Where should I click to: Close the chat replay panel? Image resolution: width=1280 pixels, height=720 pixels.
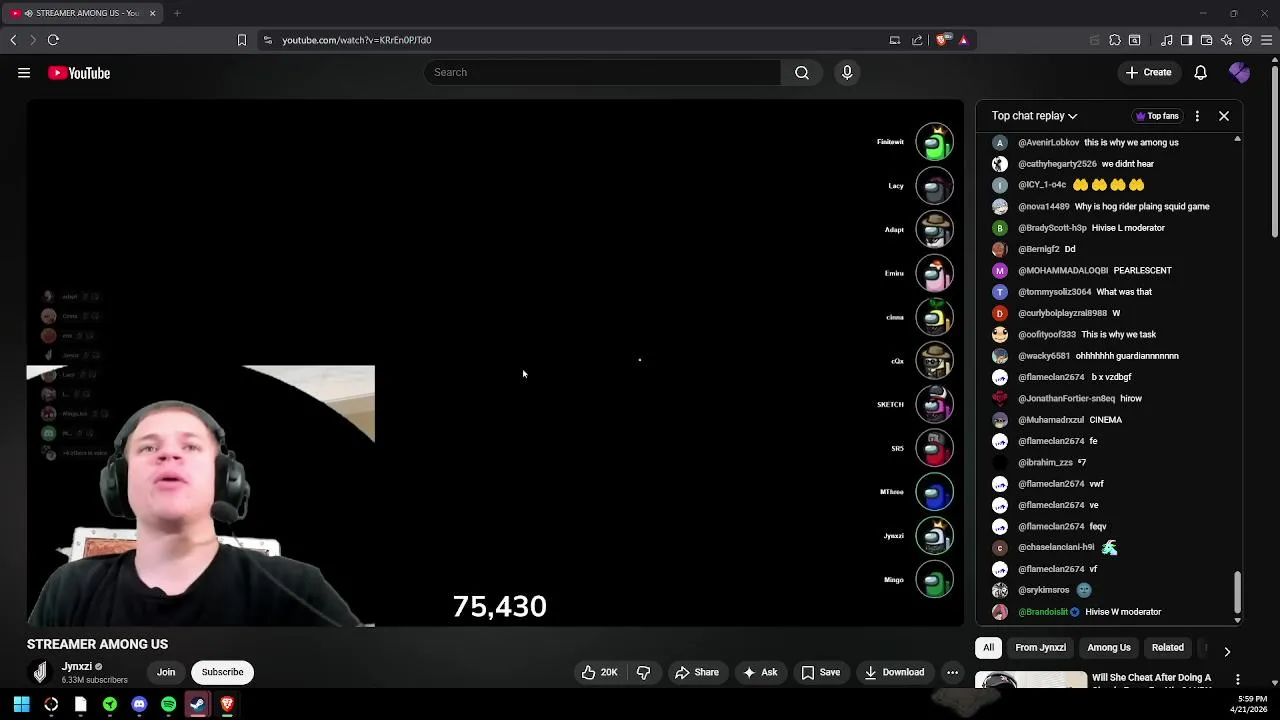click(x=1224, y=116)
